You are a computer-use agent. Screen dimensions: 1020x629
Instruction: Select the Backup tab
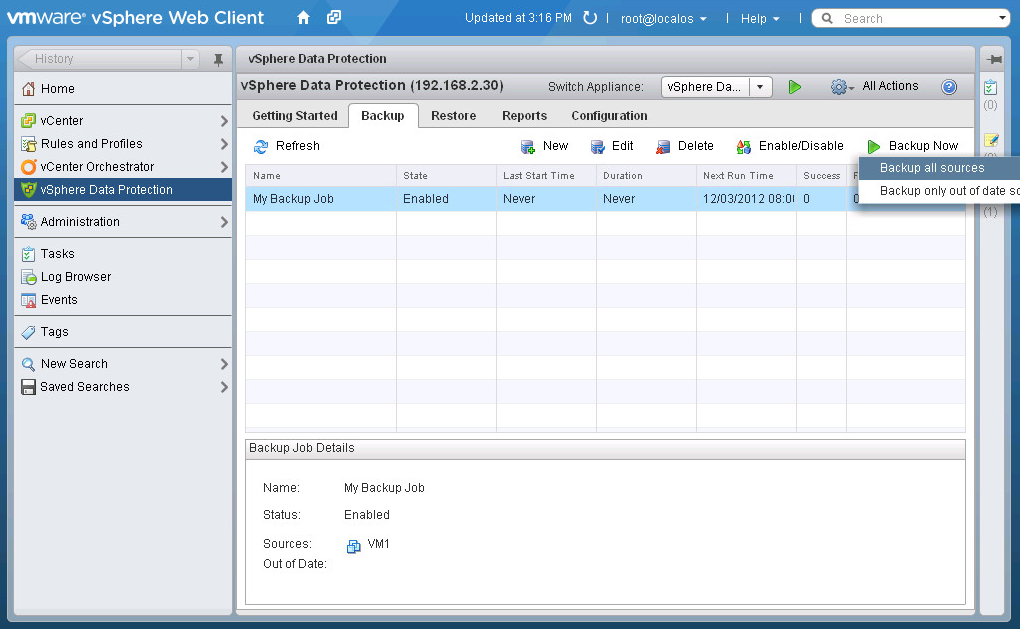coord(382,116)
